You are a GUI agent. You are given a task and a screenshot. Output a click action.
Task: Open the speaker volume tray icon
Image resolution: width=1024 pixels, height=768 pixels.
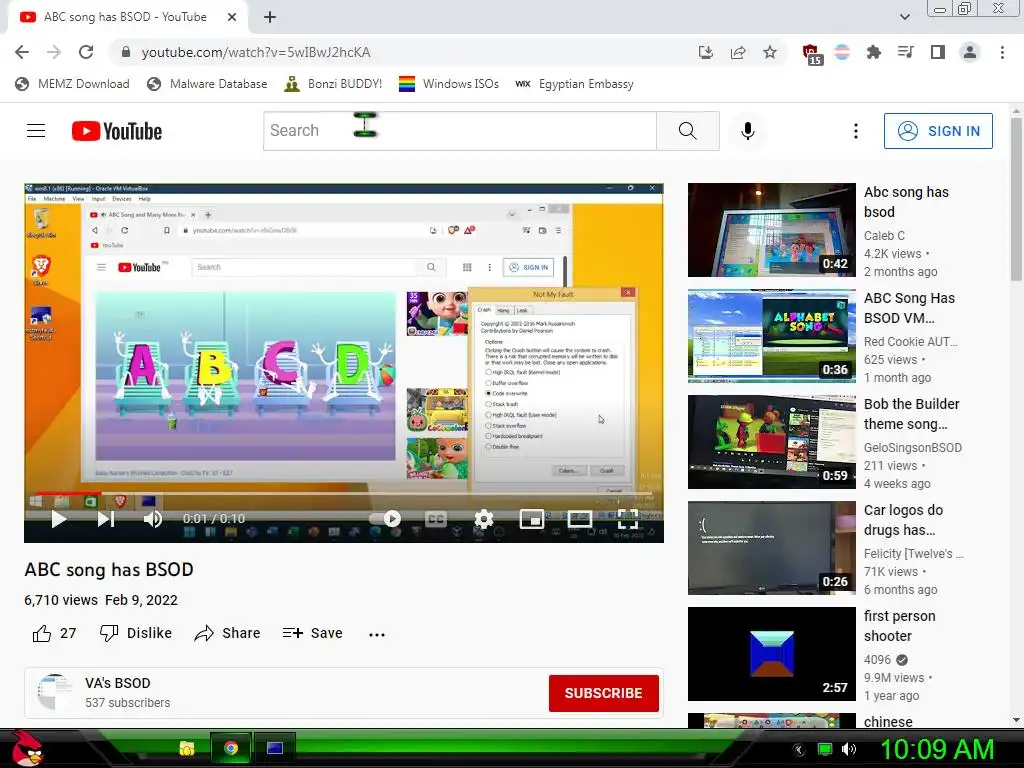pyautogui.click(x=848, y=749)
